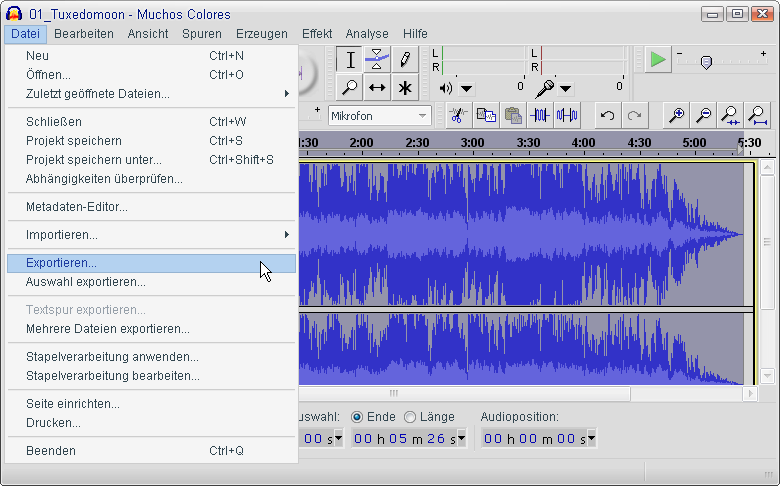Click the Zoom In magnifier
Screen dimensions: 780x486
pos(676,116)
